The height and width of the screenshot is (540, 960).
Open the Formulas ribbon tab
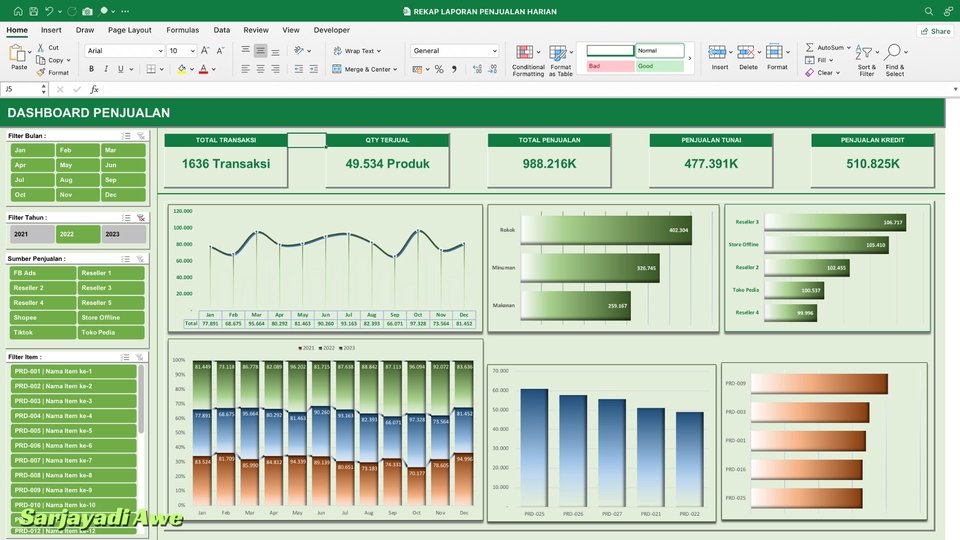pyautogui.click(x=182, y=30)
